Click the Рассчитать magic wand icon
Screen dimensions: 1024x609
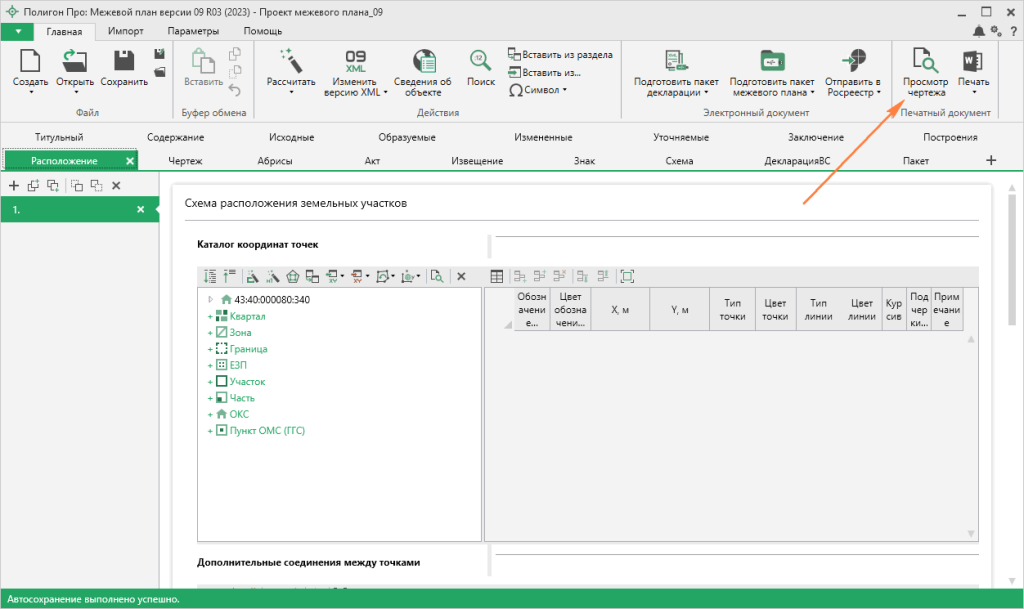(291, 60)
